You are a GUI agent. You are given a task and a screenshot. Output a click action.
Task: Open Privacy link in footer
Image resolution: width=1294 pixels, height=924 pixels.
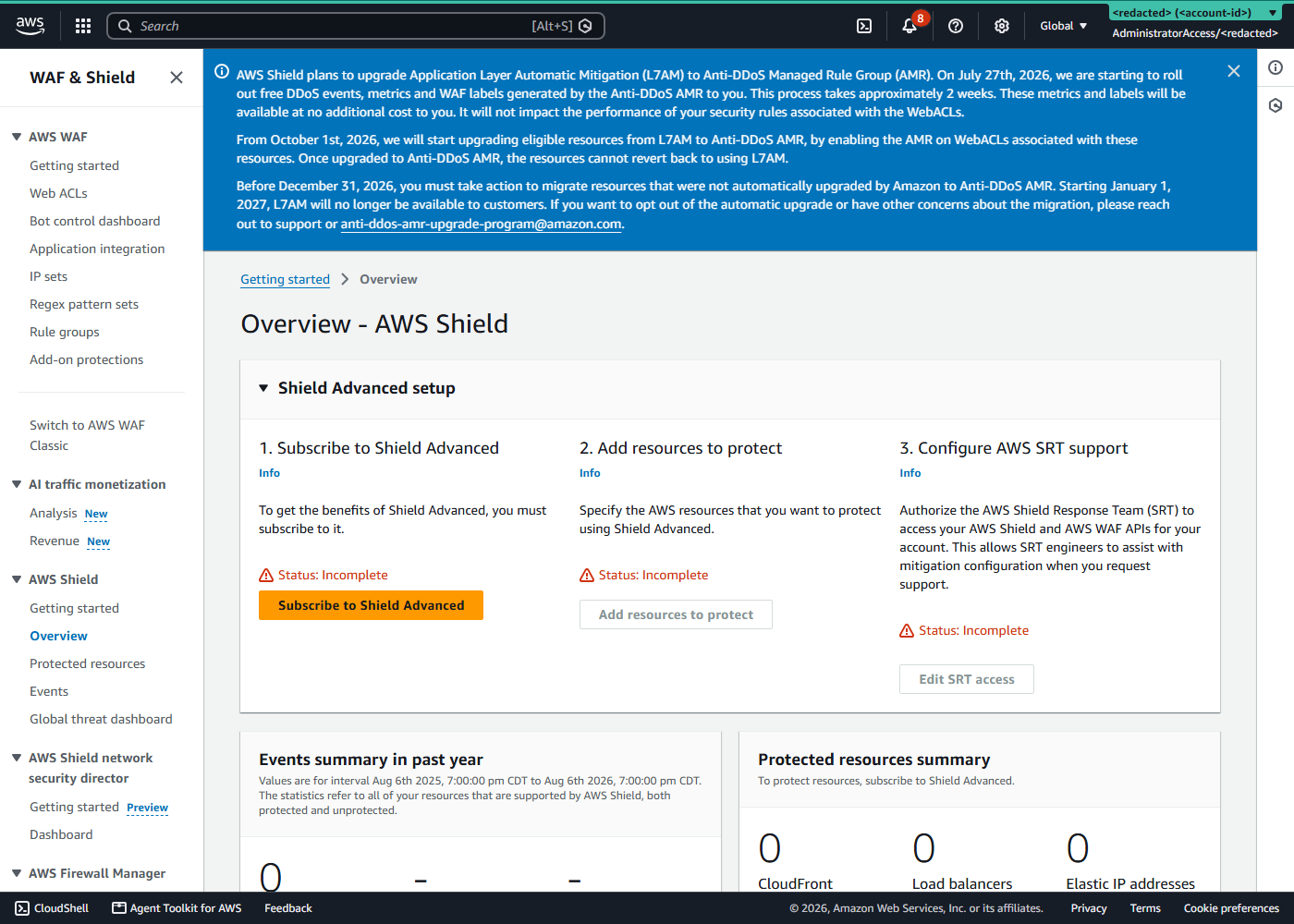point(1089,908)
